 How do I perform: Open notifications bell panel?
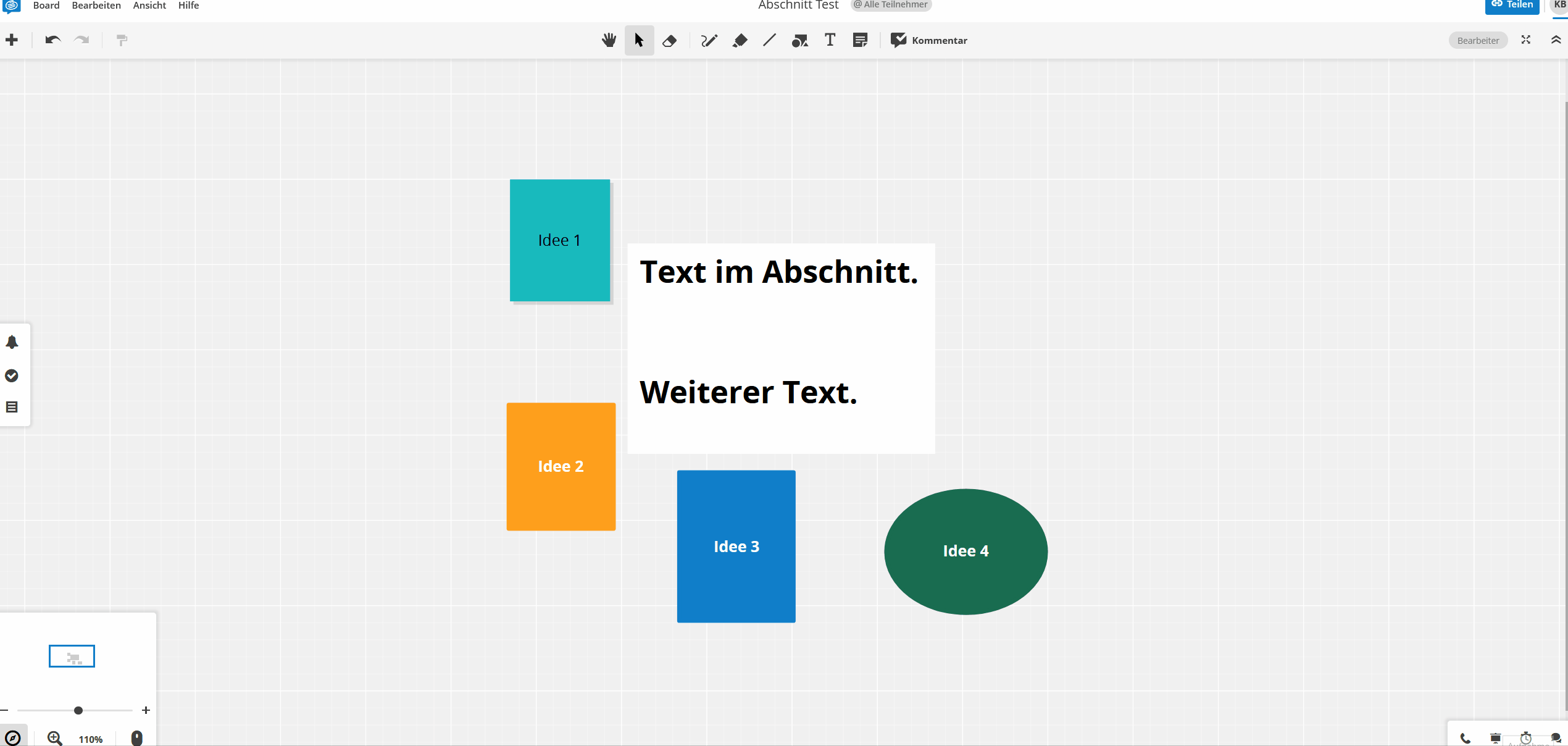12,342
